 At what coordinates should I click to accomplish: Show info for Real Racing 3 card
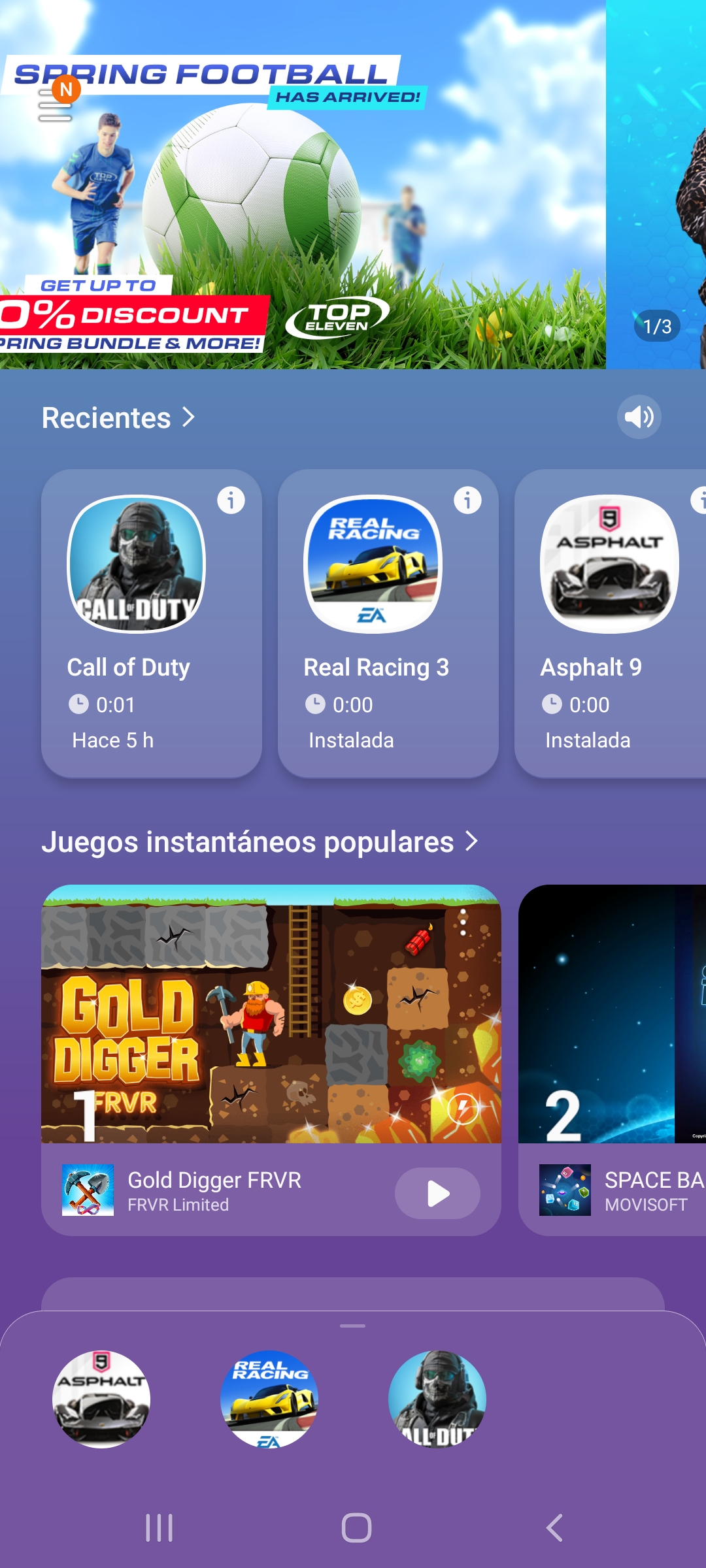point(467,500)
